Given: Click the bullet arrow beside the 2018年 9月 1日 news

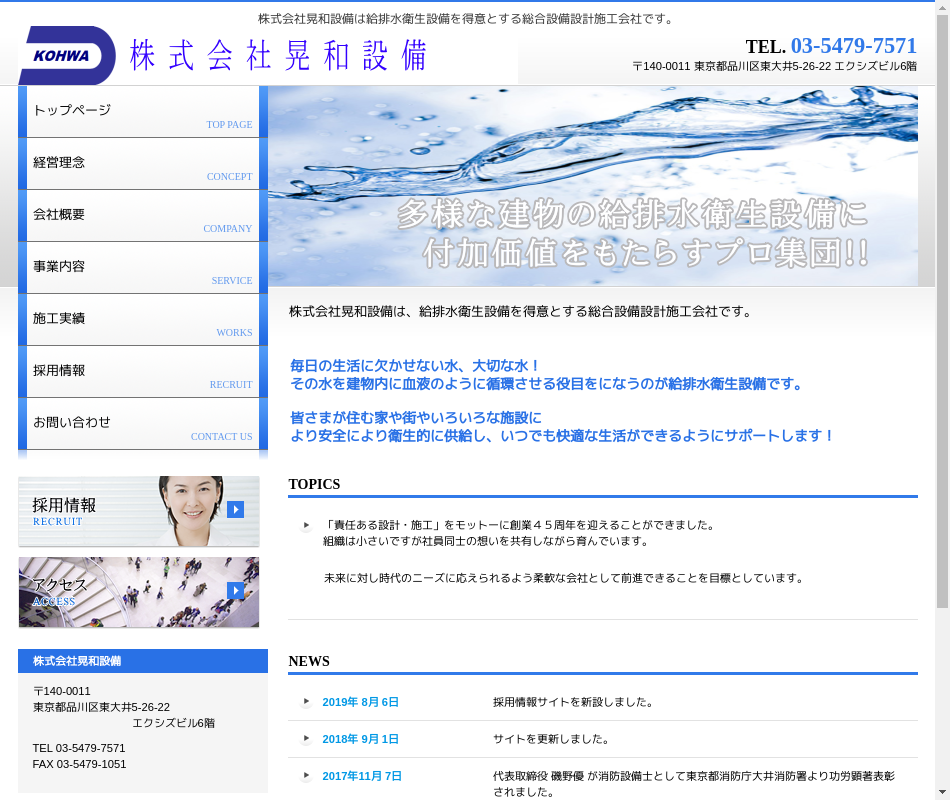Looking at the screenshot, I should tap(306, 739).
